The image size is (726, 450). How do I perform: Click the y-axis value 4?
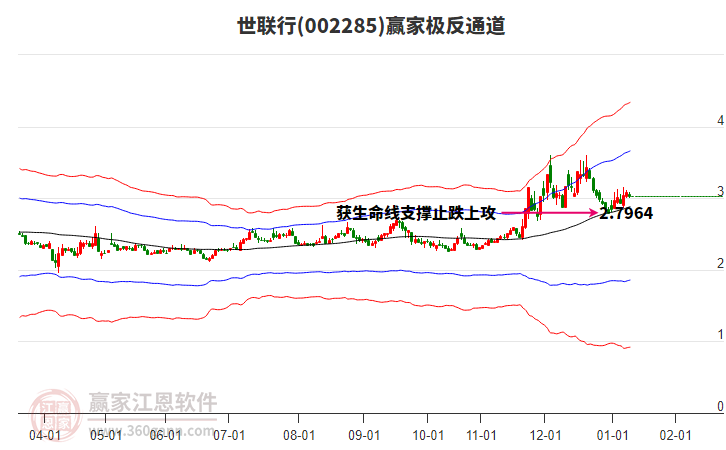coord(720,120)
